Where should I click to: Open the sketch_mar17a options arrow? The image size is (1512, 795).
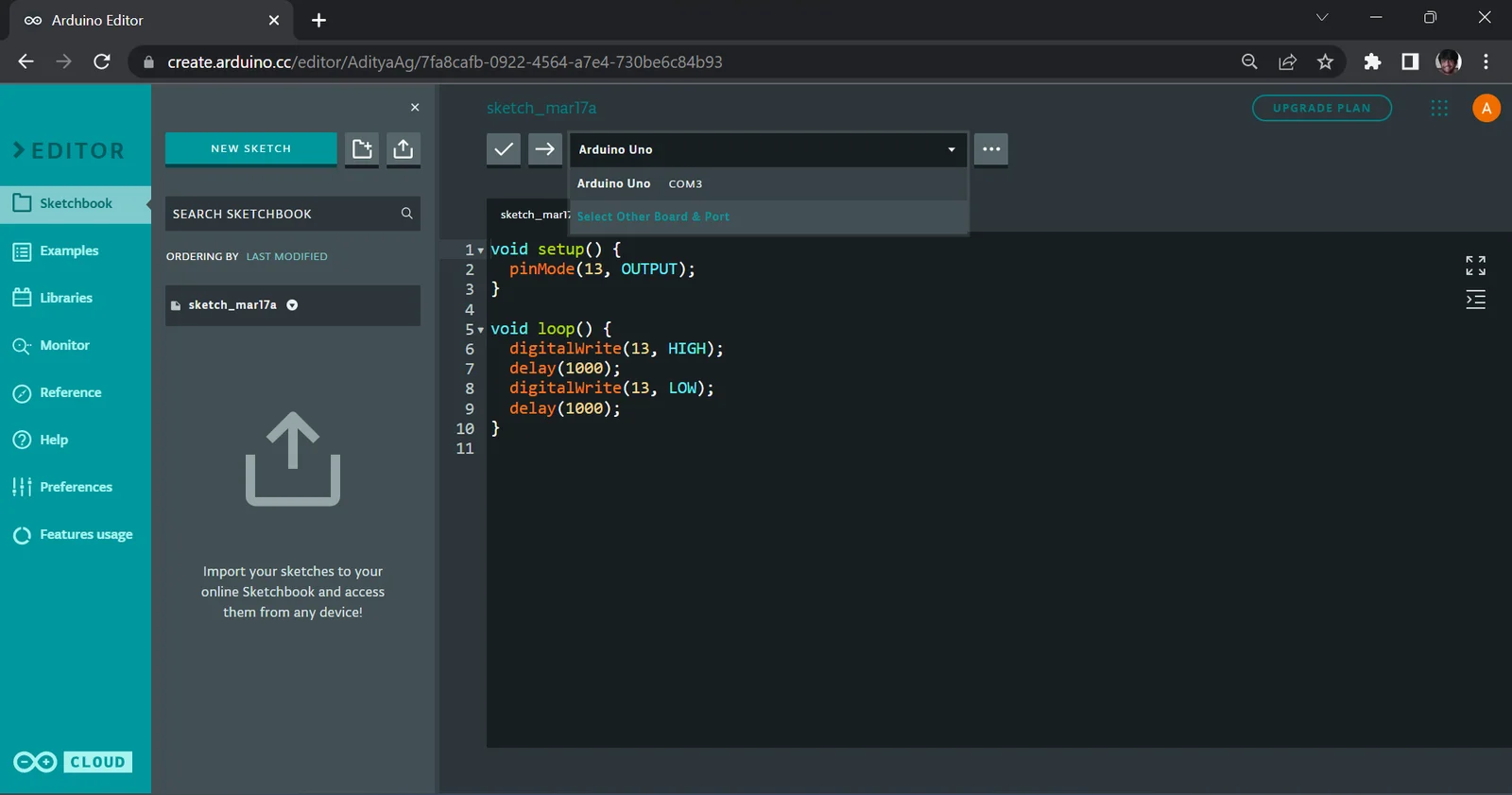tap(292, 305)
